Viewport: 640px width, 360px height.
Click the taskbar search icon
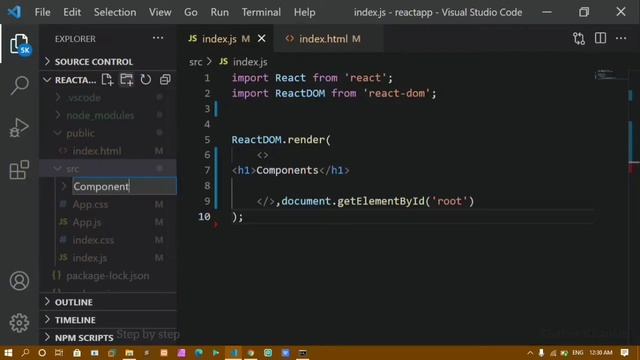pyautogui.click(x=25, y=353)
